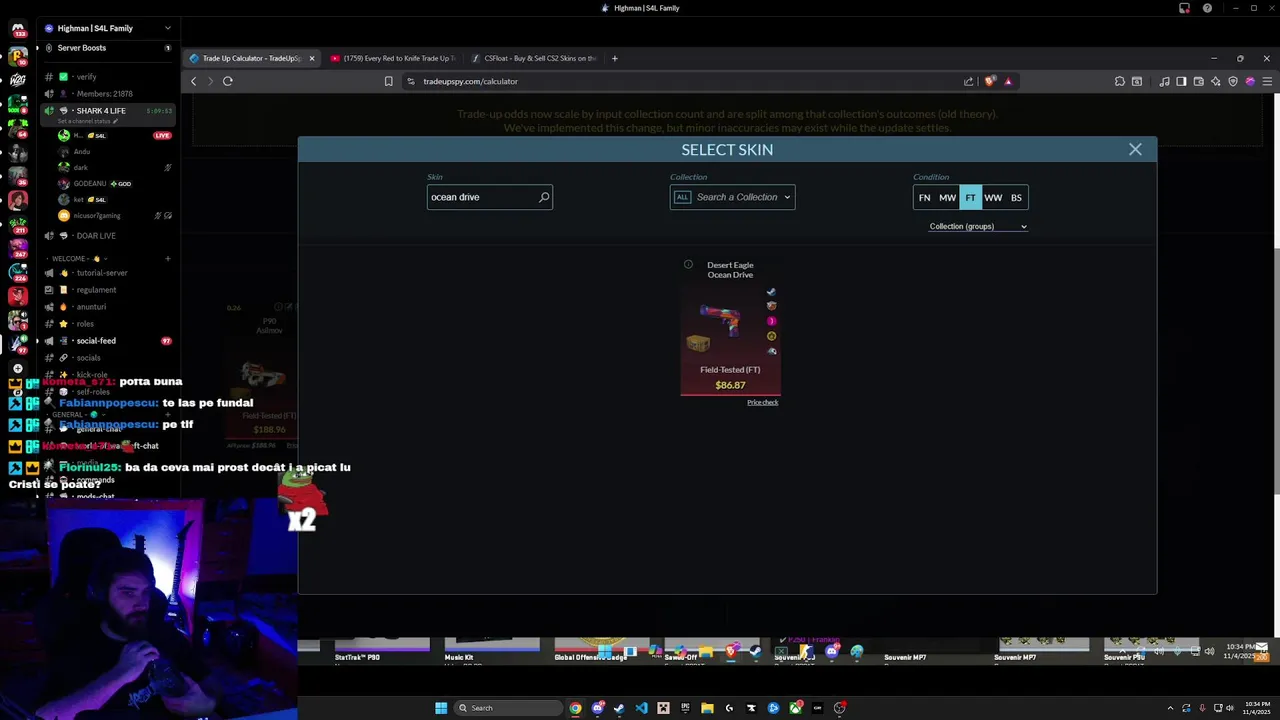Switch to the Trade Up Calculator browser tab
1280x720 pixels.
click(x=250, y=58)
